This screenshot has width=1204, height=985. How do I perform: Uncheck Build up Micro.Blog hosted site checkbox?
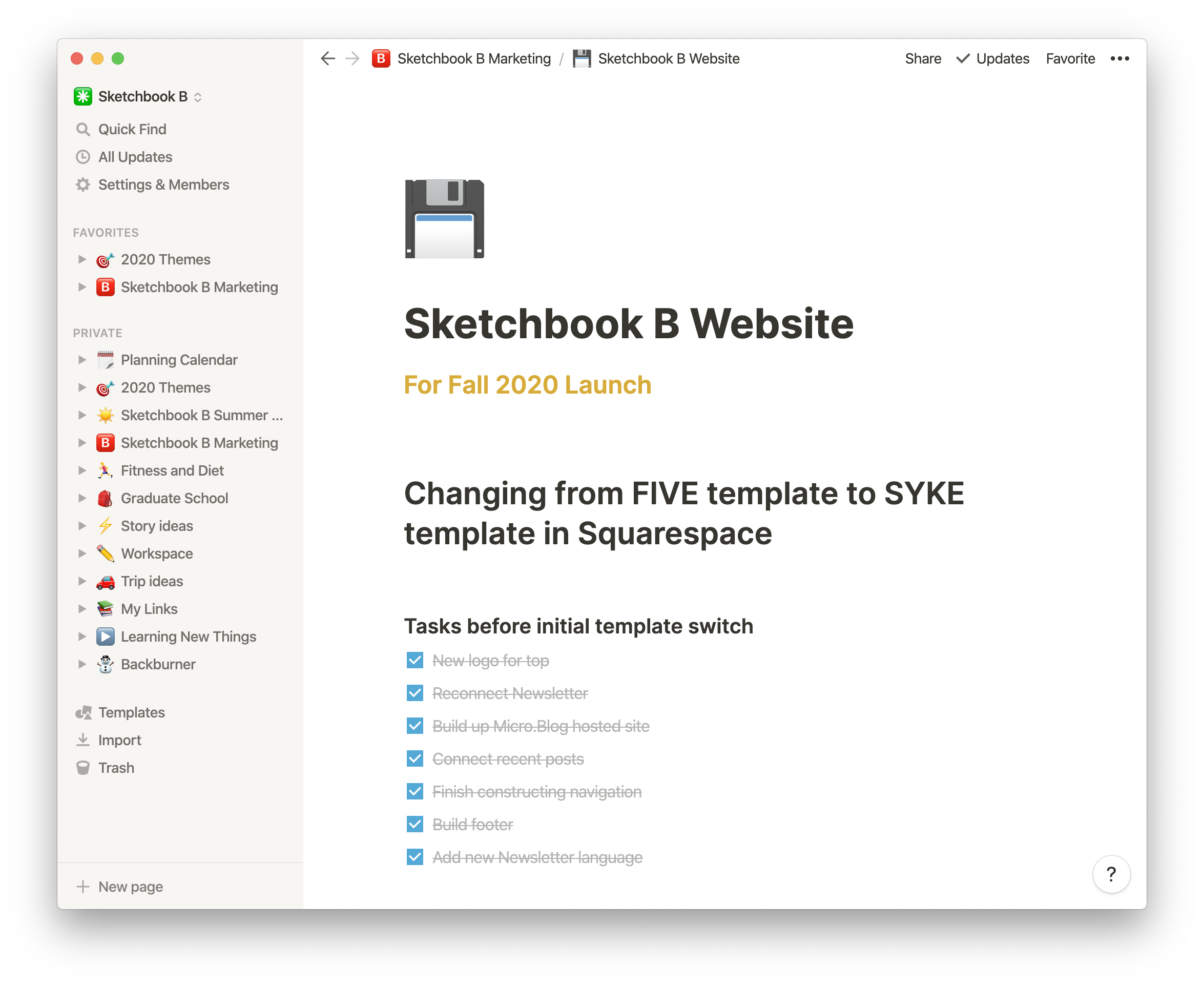(x=414, y=726)
